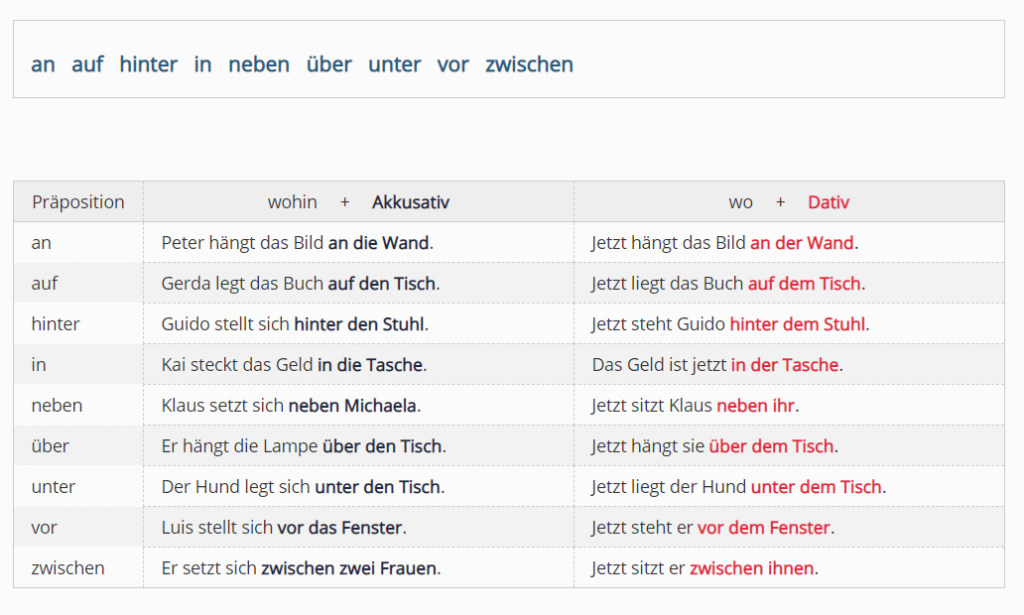Click 'Das Geld ist jetzt in der Tasche'
This screenshot has width=1024, height=615.
[718, 364]
